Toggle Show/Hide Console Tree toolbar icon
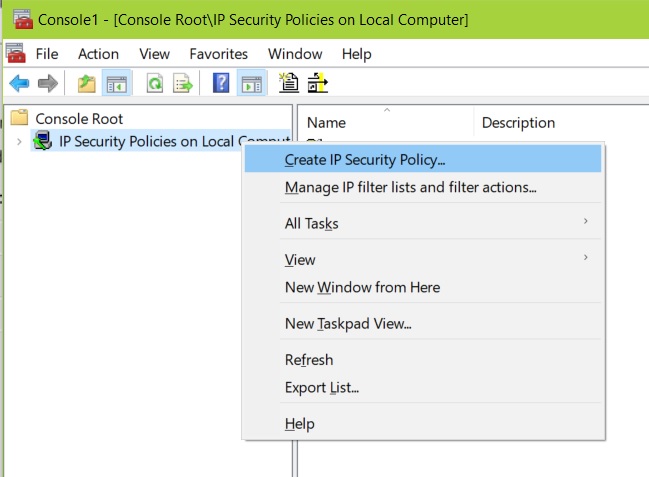 coord(117,83)
